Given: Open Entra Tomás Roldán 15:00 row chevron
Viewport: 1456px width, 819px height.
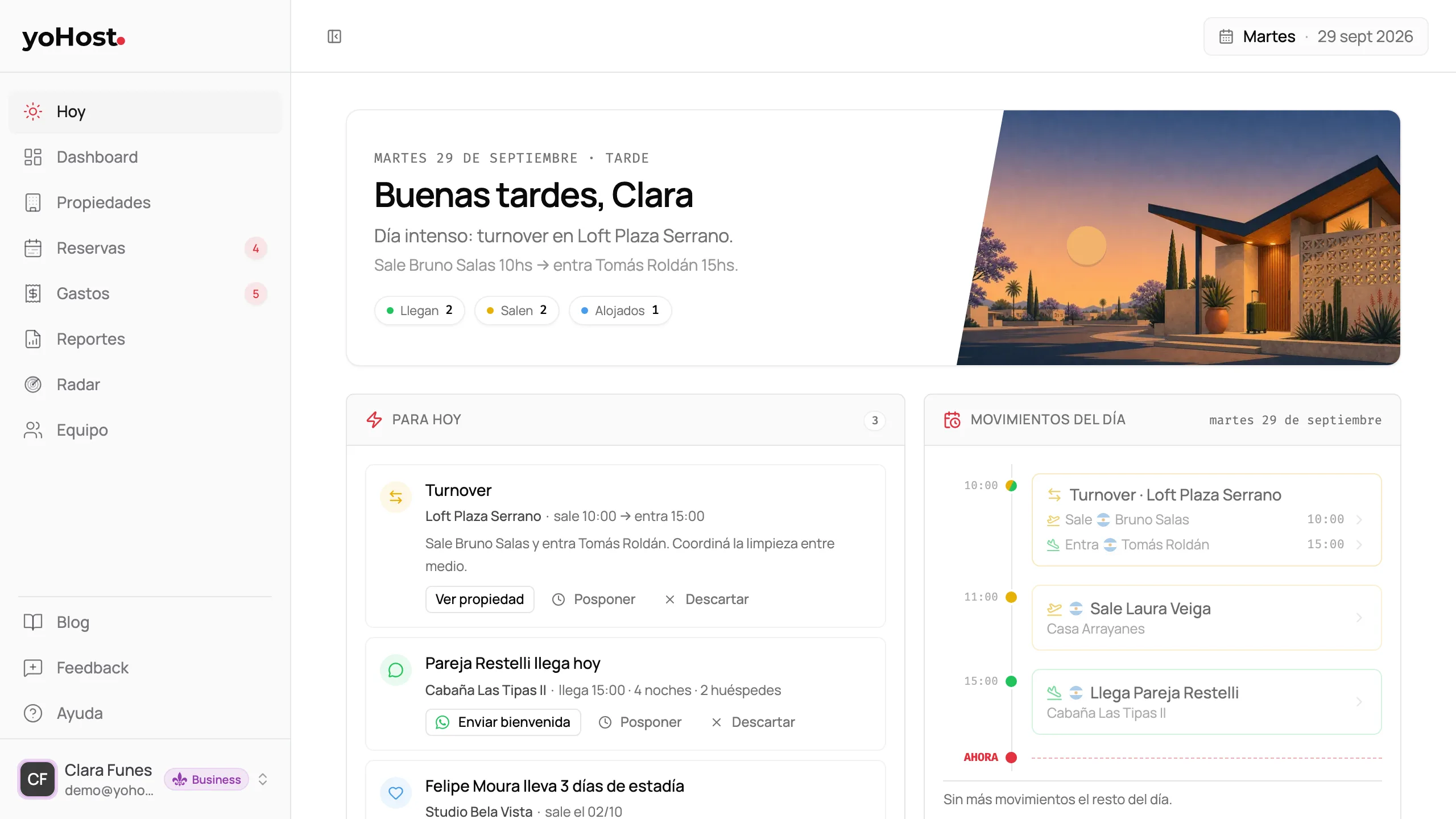Looking at the screenshot, I should [1359, 544].
